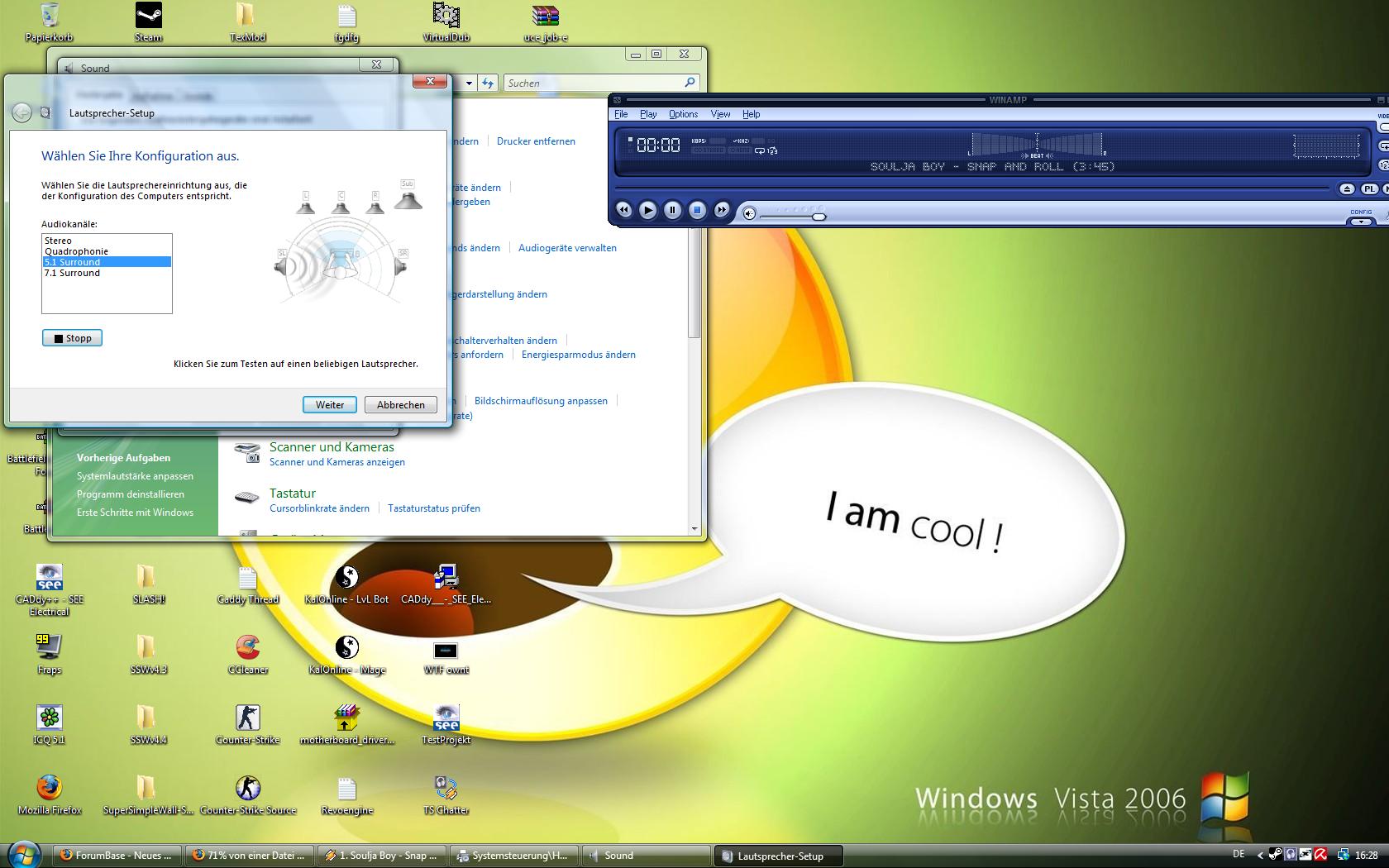Click the Winamp volume slider handle

819,217
